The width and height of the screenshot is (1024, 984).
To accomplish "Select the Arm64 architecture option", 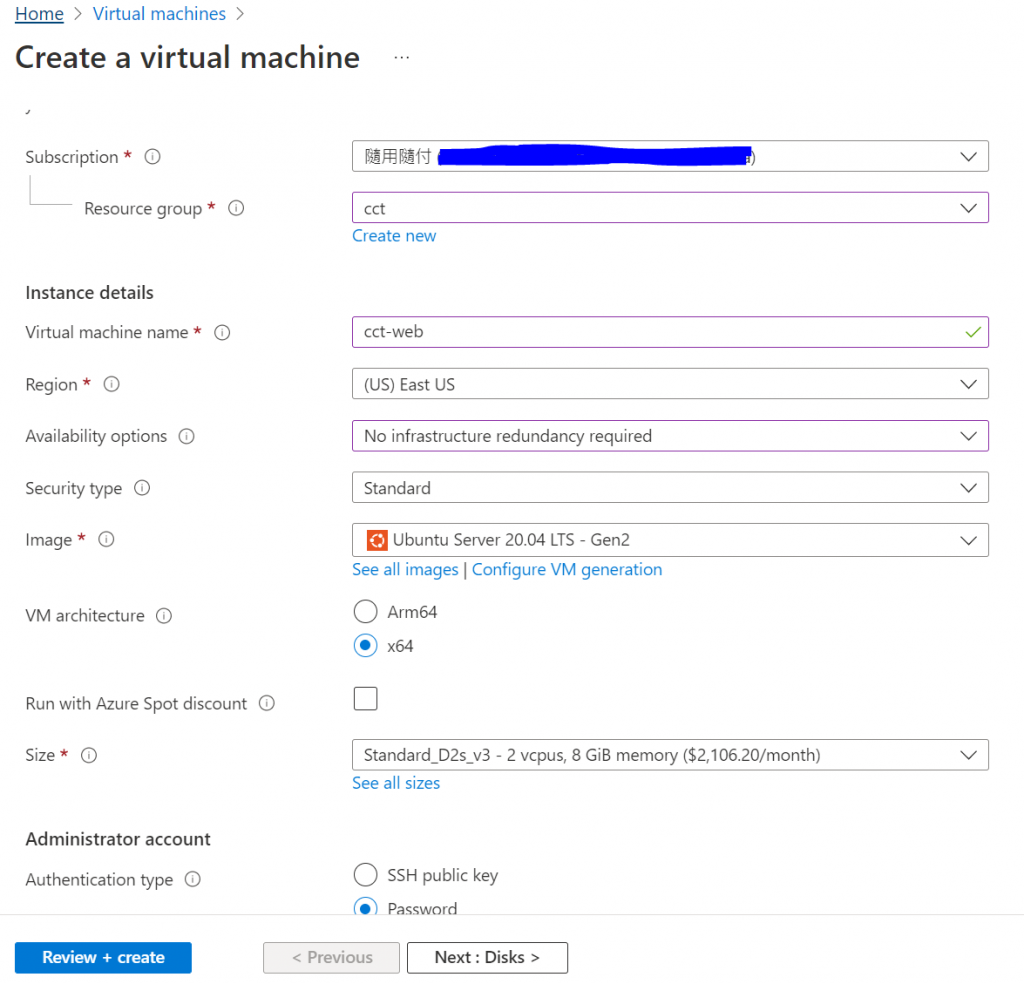I will [366, 612].
